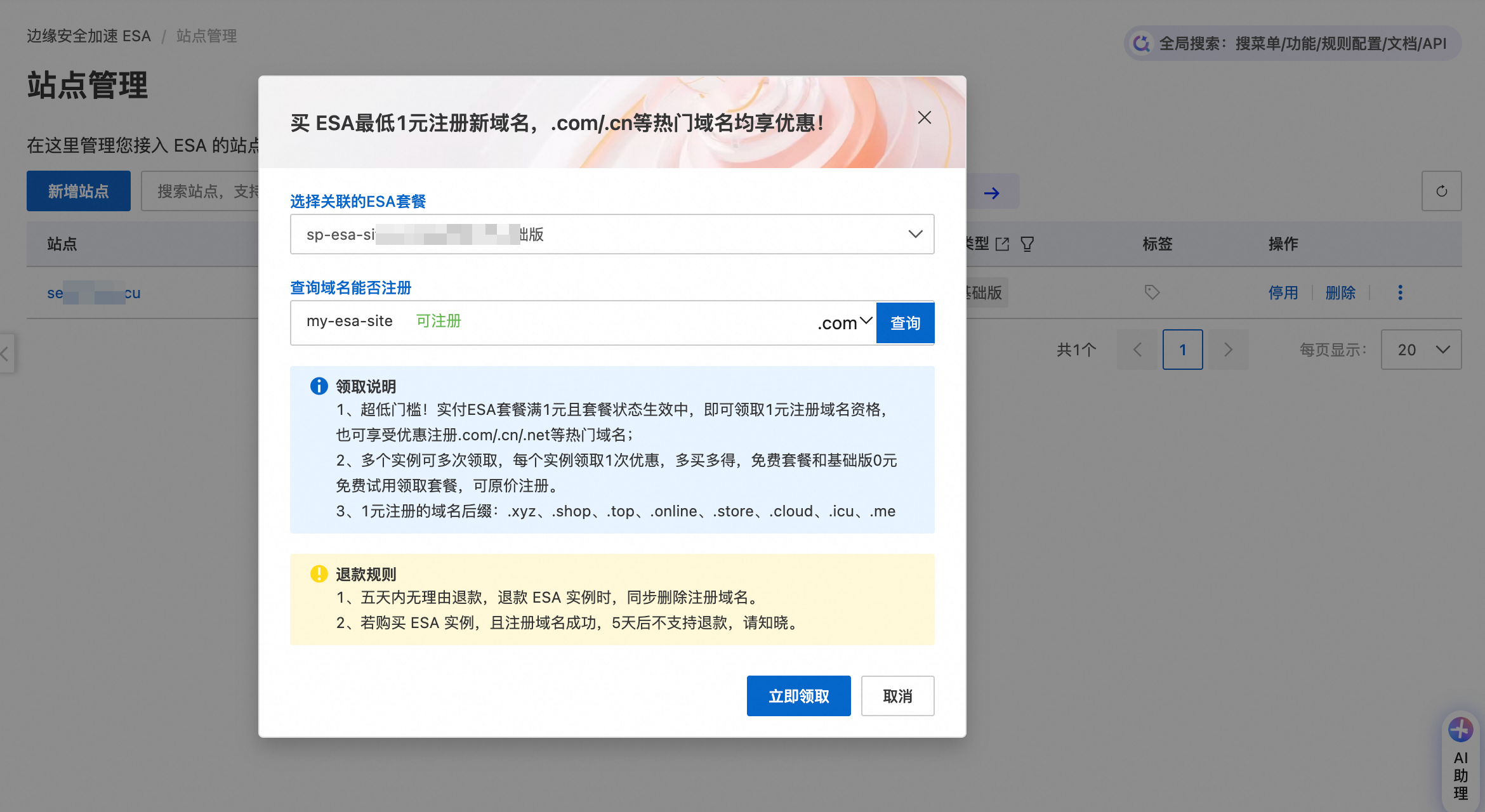
Task: Close the ESA domain promotion dialog
Action: pyautogui.click(x=924, y=117)
